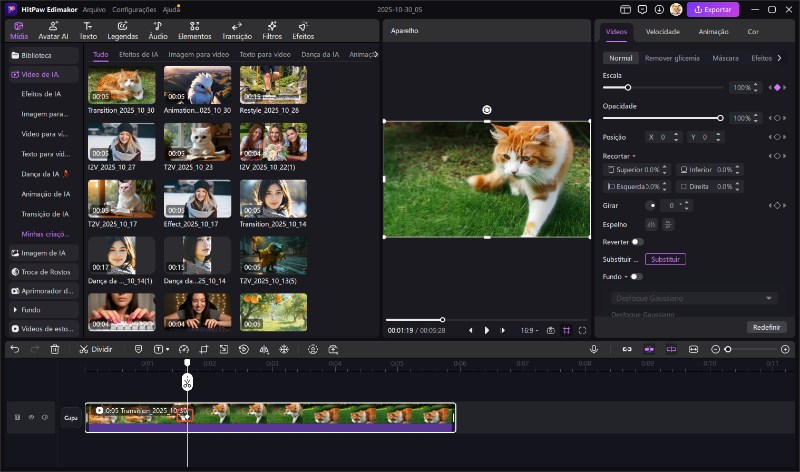Open the Texto tool panel

[x=88, y=31]
